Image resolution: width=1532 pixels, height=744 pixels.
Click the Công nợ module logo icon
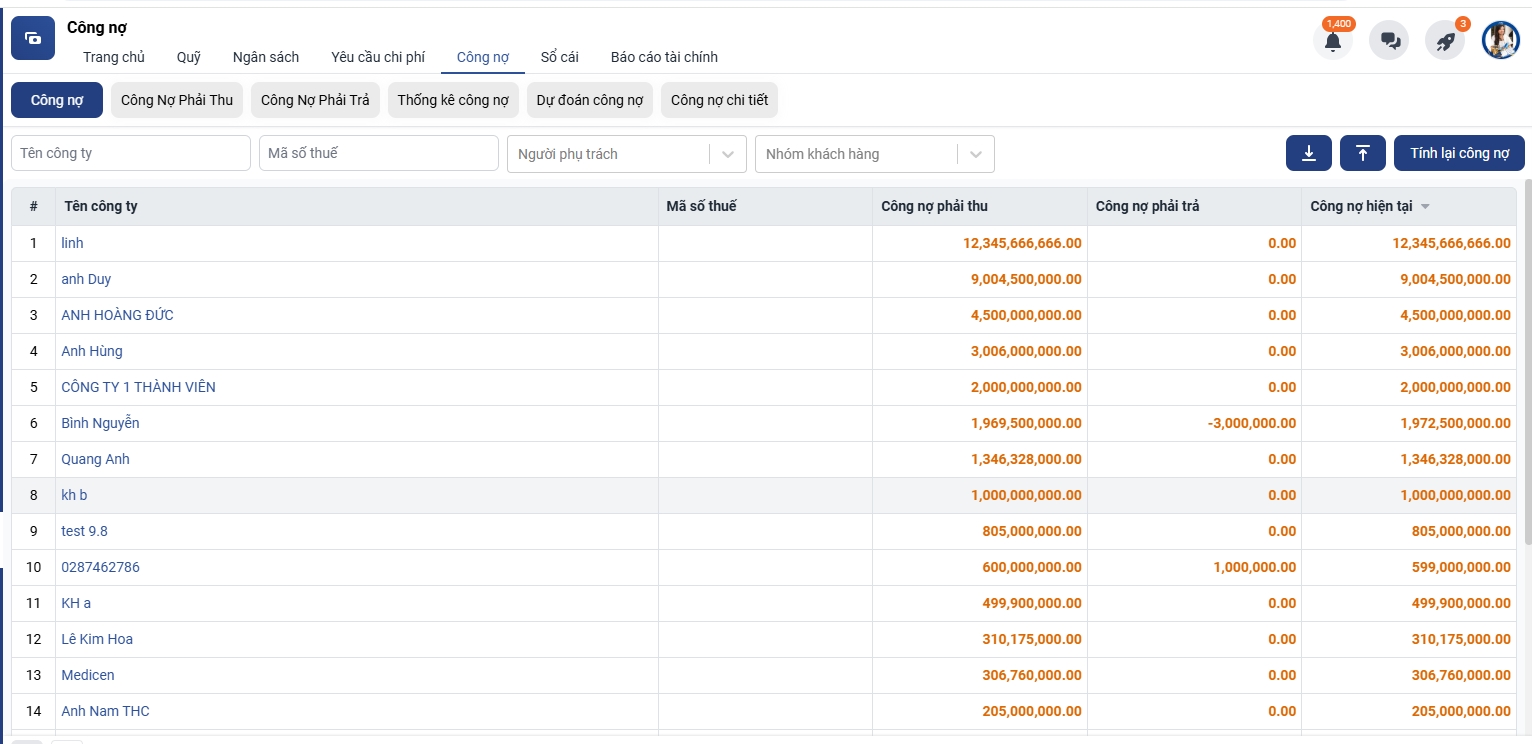point(33,38)
